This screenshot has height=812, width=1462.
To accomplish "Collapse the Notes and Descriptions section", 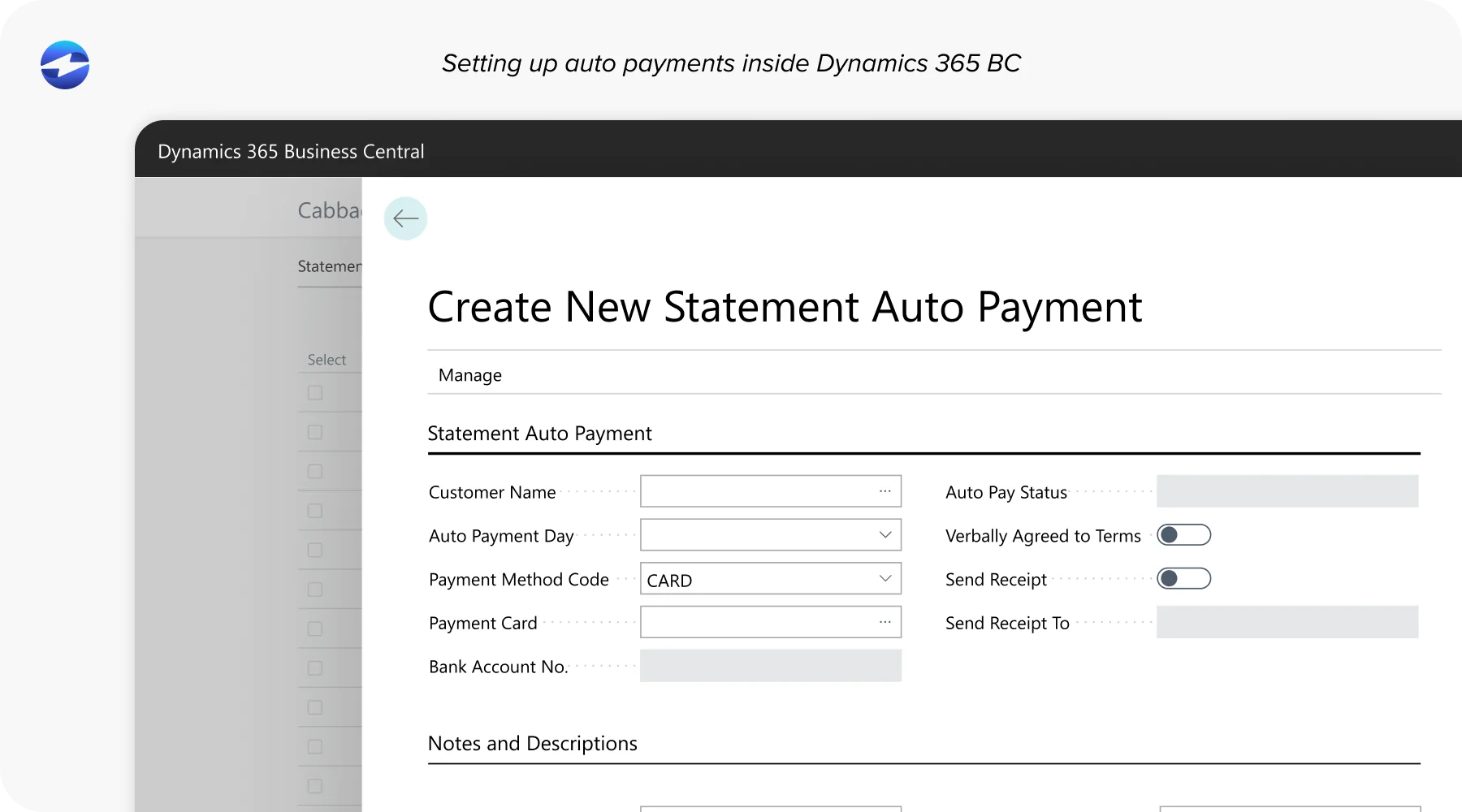I will tap(532, 744).
